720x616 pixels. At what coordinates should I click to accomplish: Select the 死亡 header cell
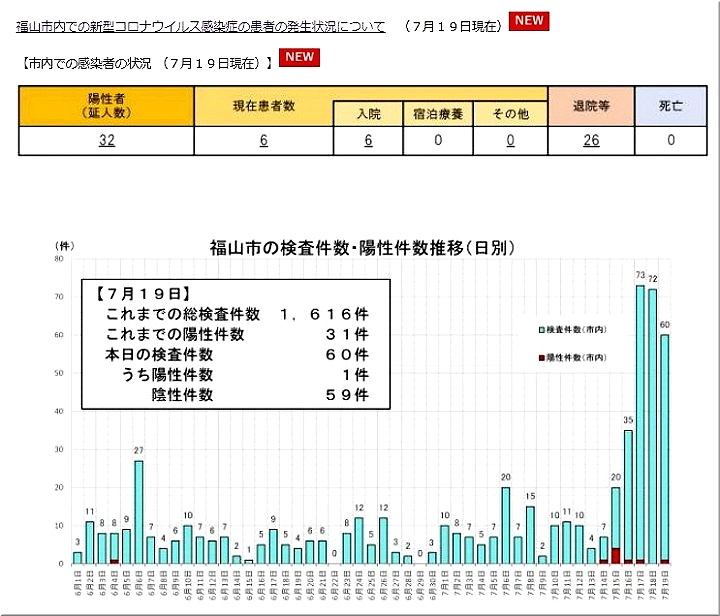point(671,106)
